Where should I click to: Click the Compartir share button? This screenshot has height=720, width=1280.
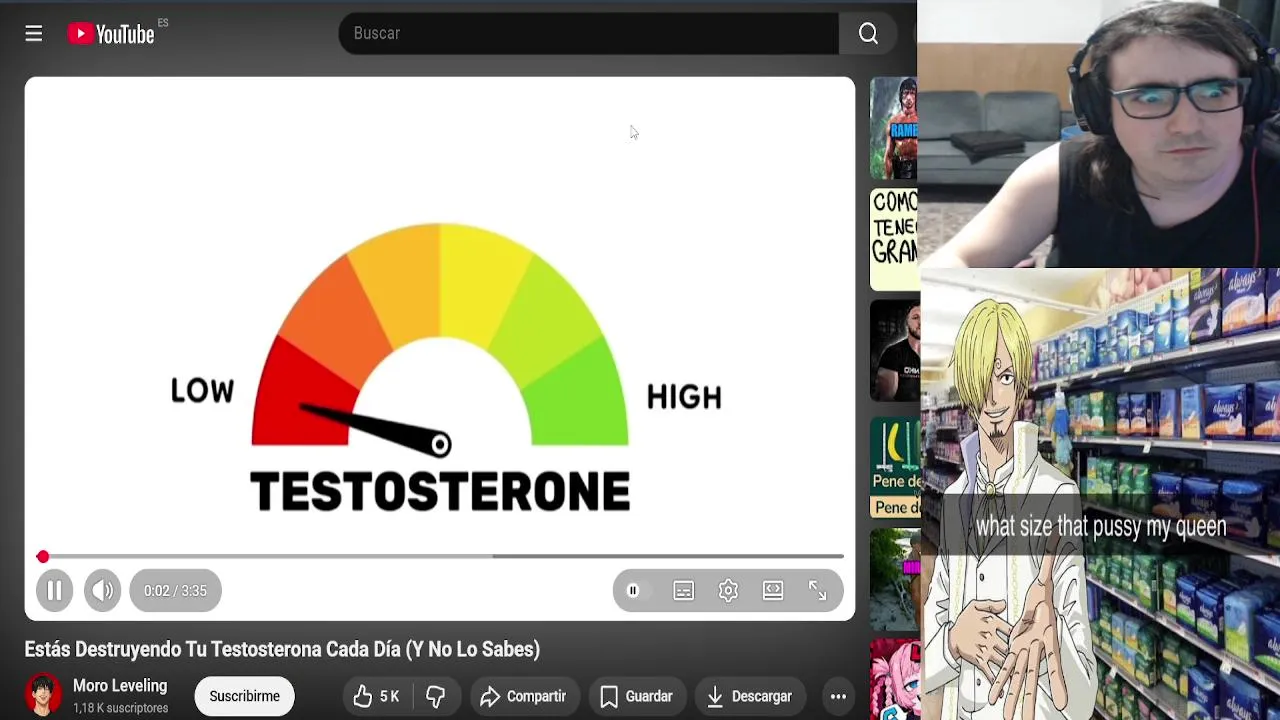[523, 696]
